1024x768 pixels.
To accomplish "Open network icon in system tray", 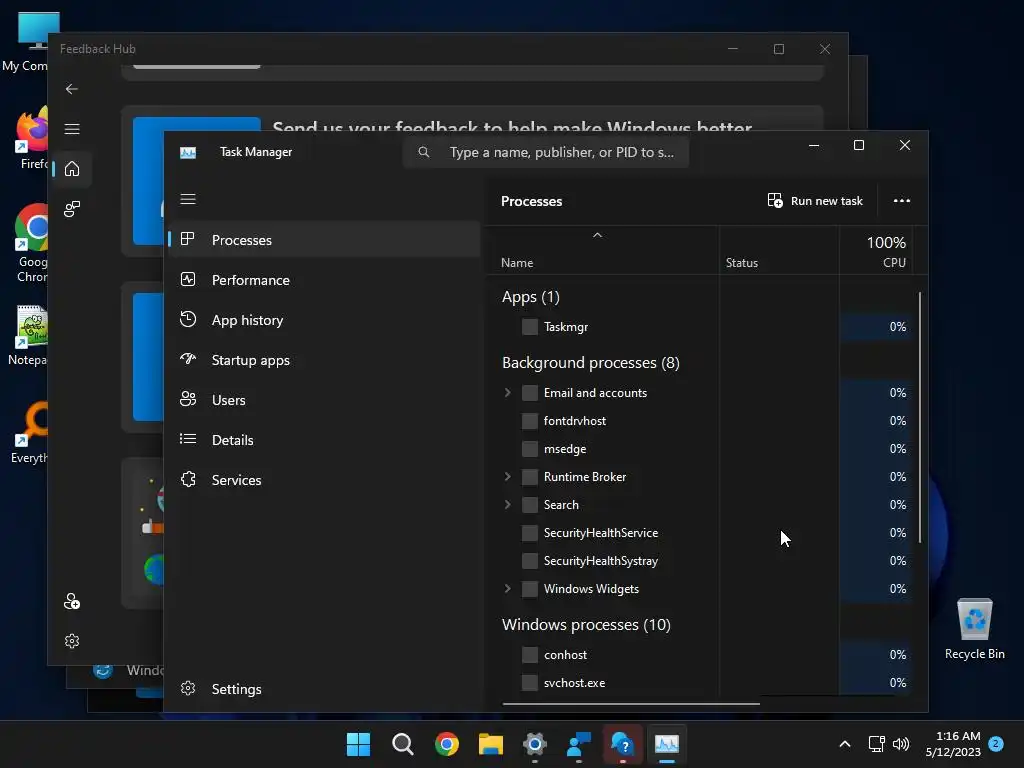I will pyautogui.click(x=876, y=744).
